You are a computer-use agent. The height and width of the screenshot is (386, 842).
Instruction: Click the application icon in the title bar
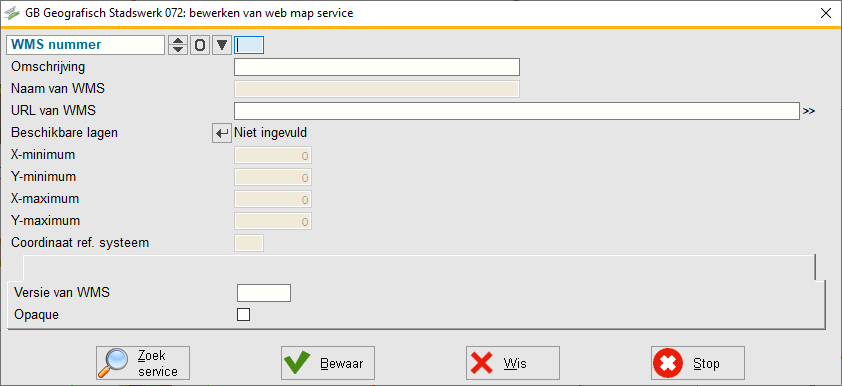pyautogui.click(x=12, y=13)
